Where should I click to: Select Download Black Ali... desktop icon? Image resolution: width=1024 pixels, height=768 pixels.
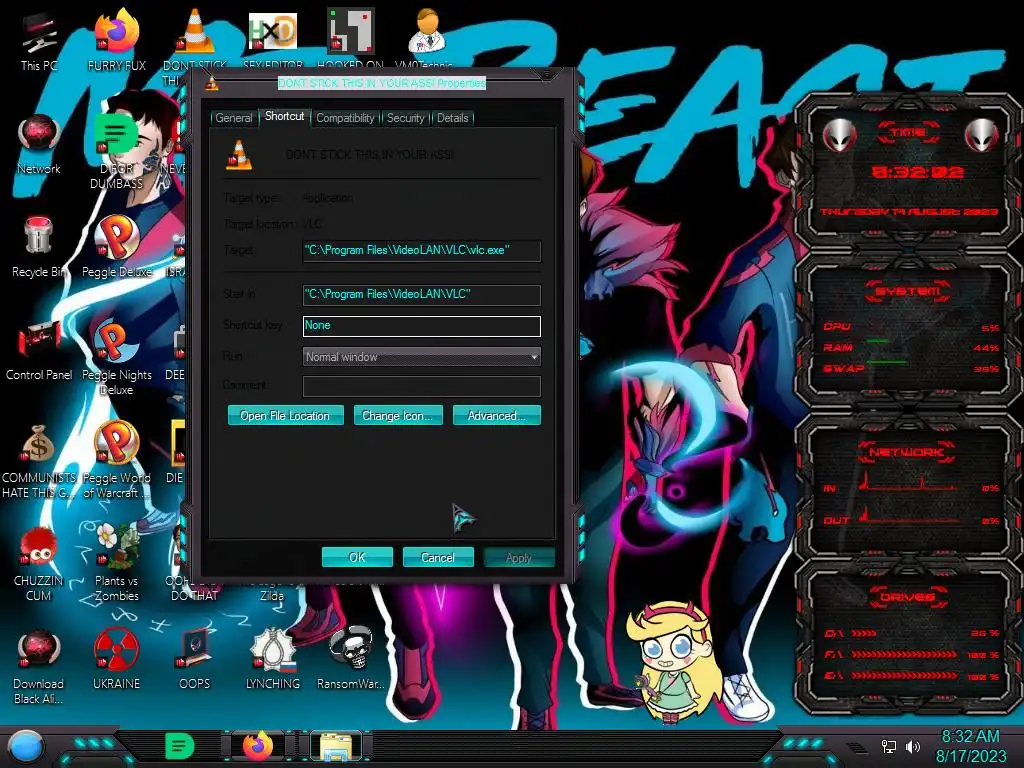click(x=39, y=667)
